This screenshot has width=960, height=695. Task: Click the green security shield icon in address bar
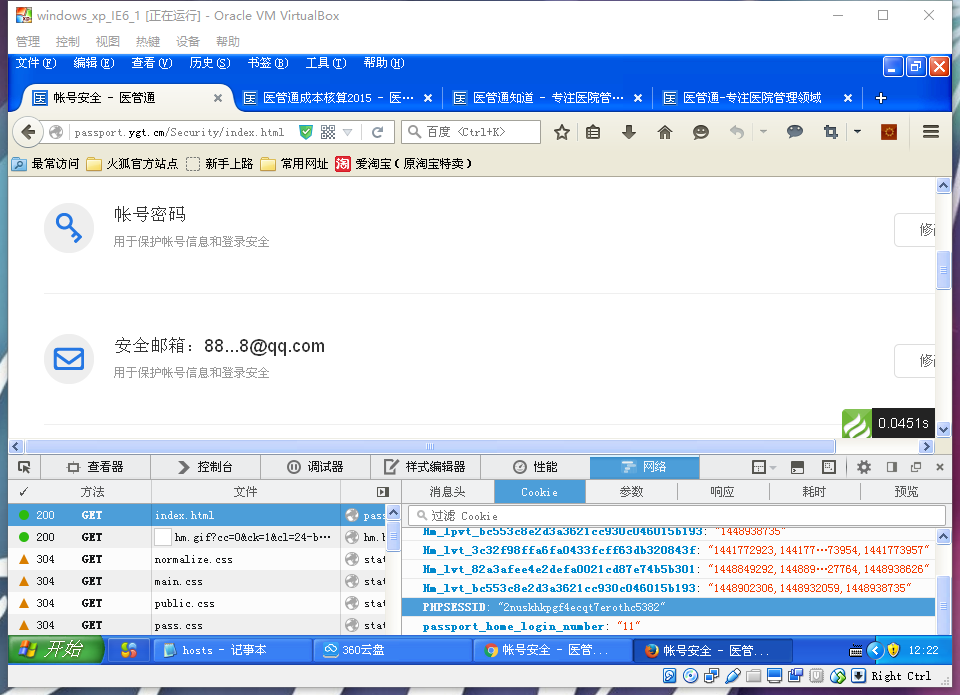click(x=306, y=132)
